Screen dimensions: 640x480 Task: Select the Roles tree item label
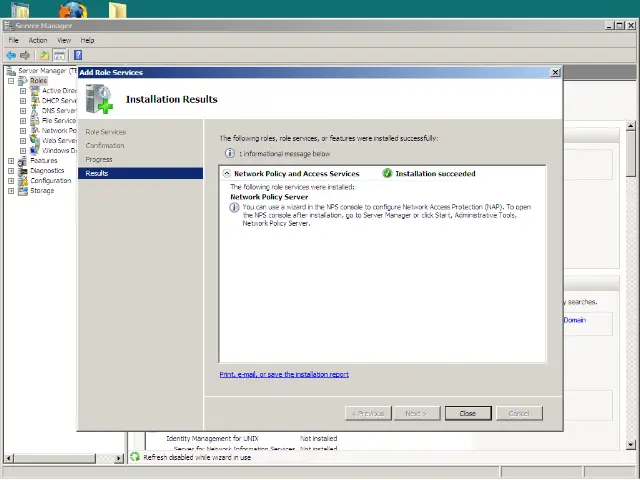coord(38,81)
